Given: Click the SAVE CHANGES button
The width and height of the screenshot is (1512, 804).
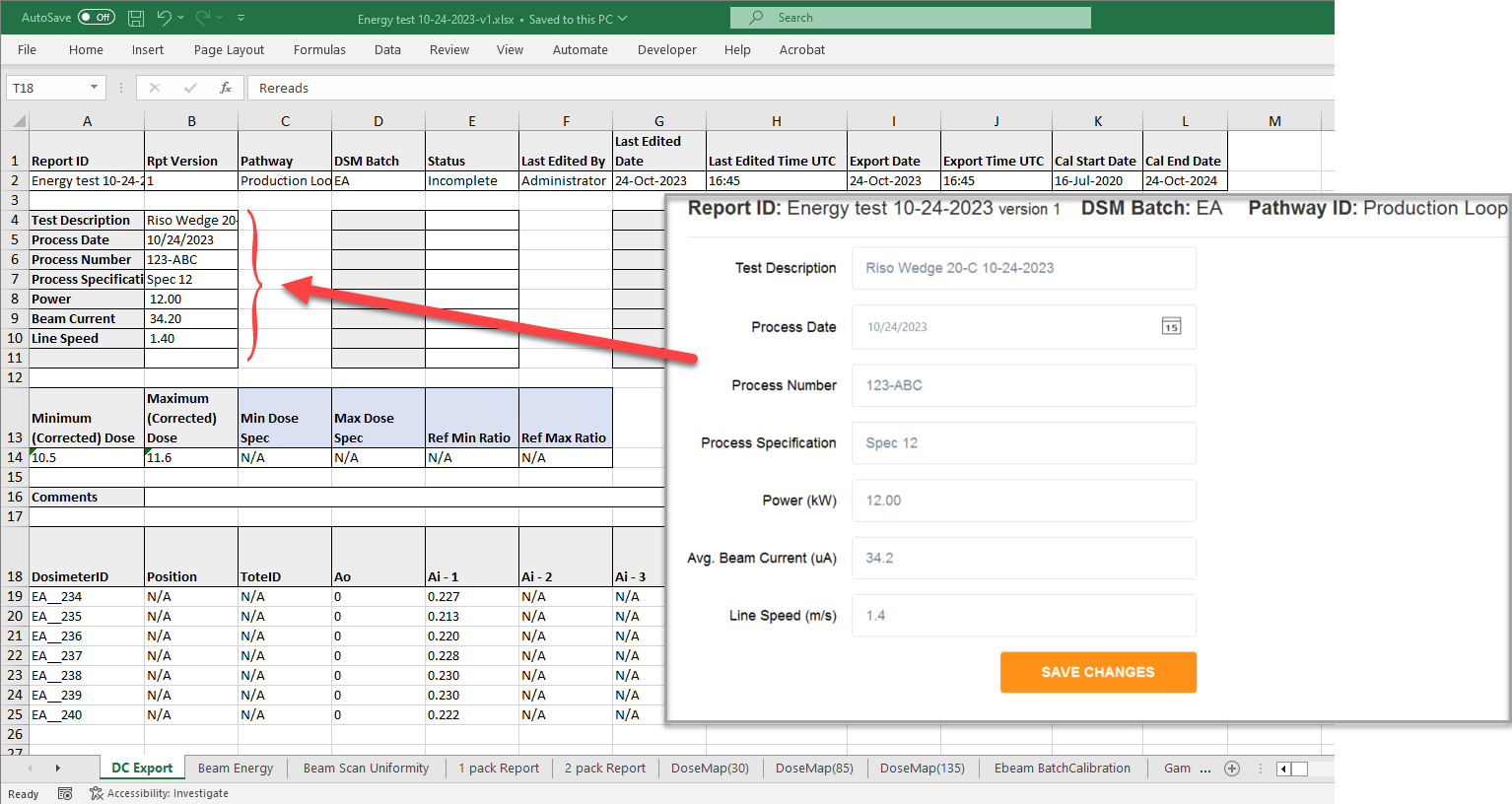Looking at the screenshot, I should (x=1098, y=672).
